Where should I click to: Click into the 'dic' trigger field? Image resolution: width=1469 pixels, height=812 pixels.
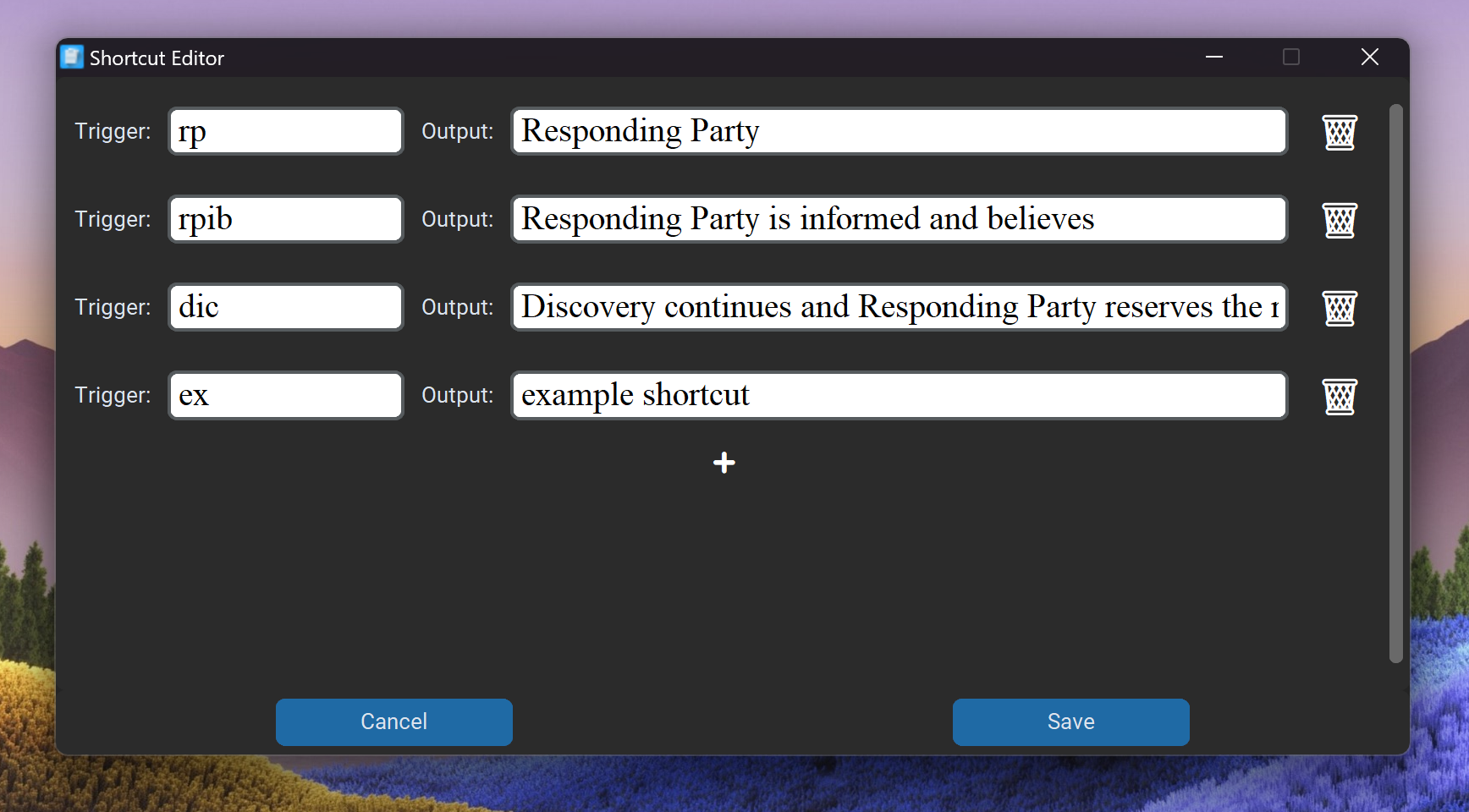(286, 308)
